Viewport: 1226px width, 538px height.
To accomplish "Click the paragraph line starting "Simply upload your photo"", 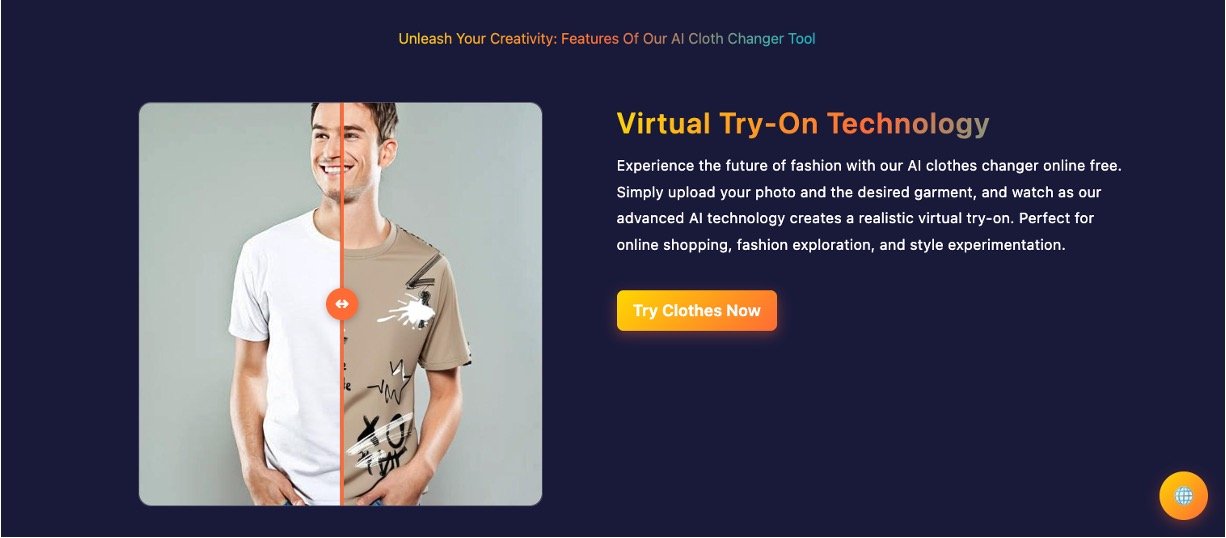I will (x=859, y=191).
